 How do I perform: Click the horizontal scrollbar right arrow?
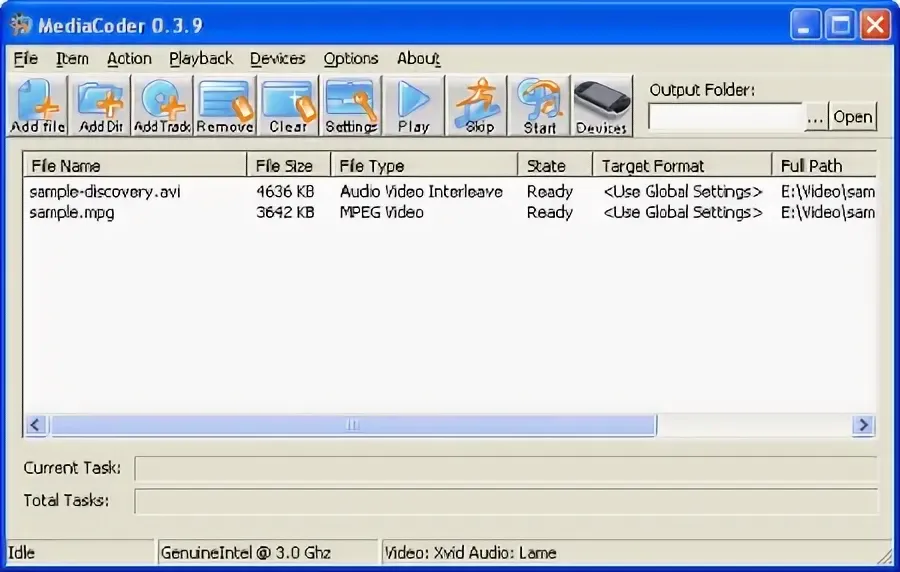tap(863, 425)
